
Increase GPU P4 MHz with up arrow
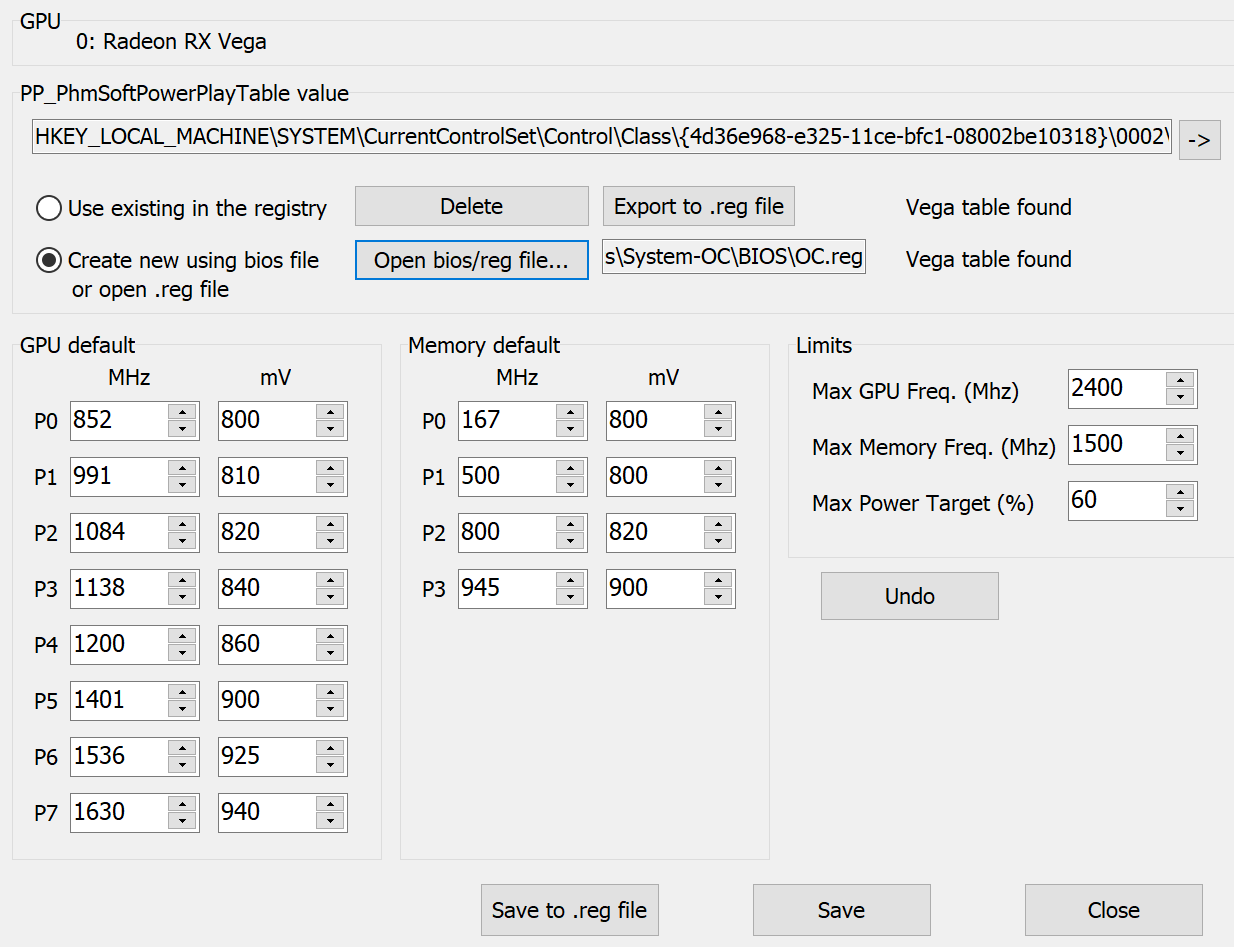(x=182, y=636)
